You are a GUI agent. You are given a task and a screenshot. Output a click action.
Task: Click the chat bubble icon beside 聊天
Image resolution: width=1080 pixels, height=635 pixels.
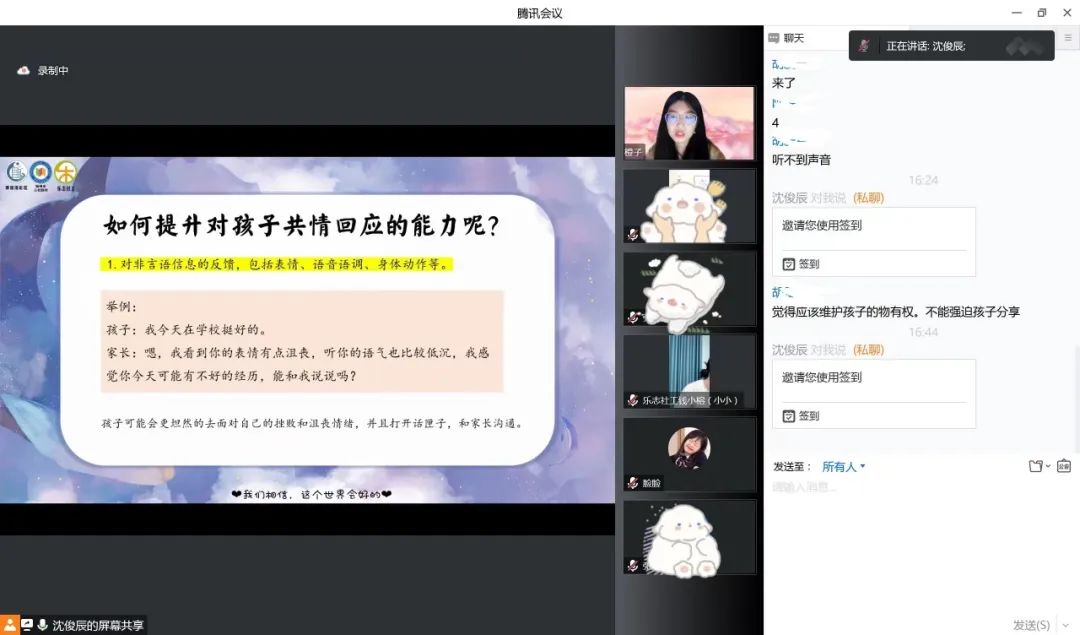pos(774,38)
